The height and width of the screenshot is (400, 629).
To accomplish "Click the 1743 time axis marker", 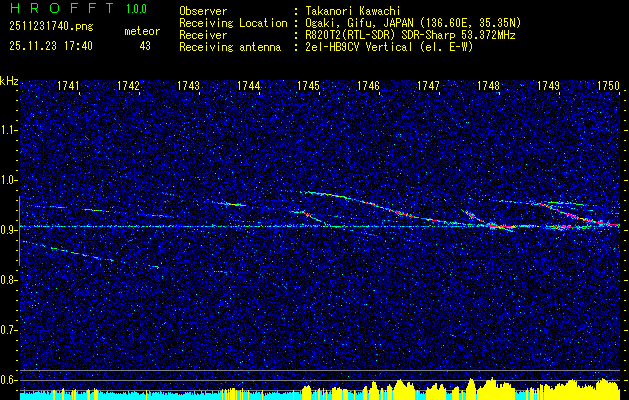I will pyautogui.click(x=188, y=86).
